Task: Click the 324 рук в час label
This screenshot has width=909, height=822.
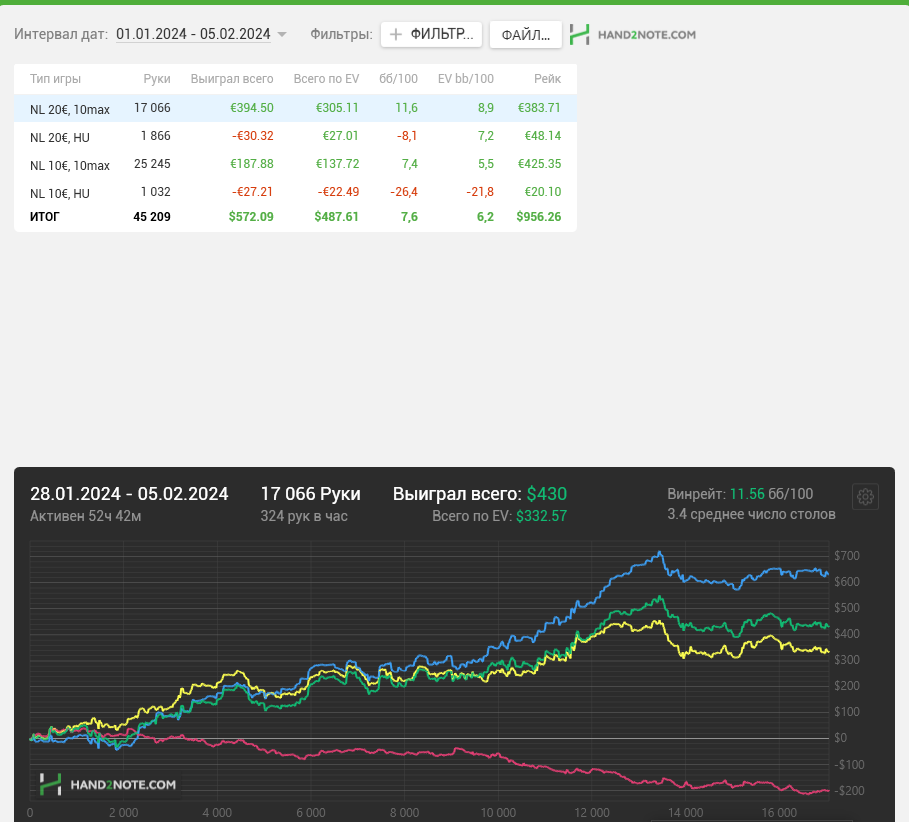Action: click(x=304, y=516)
